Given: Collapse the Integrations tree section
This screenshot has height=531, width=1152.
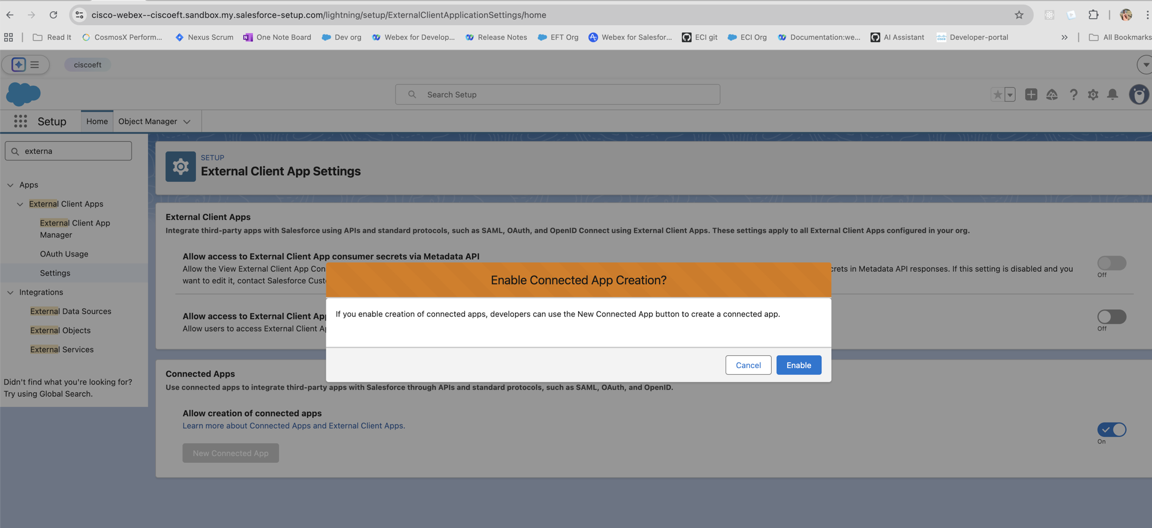Looking at the screenshot, I should 10,292.
